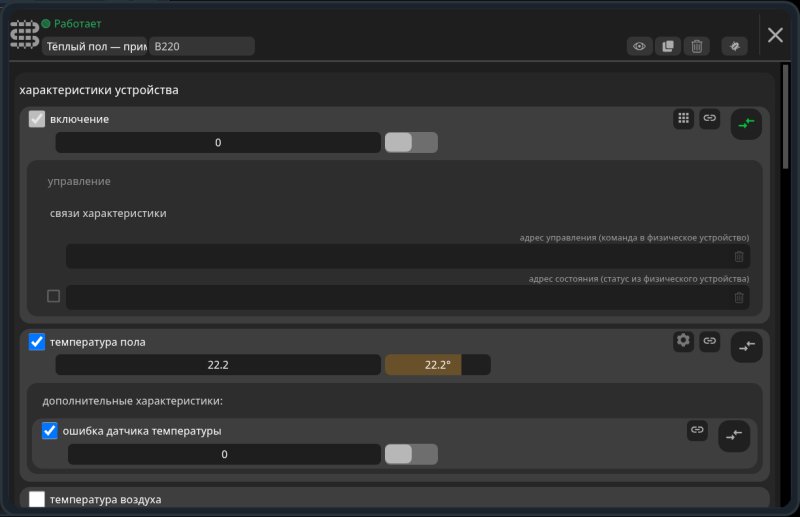
Task: Click link icon for ошибка датчика температуры
Action: [x=697, y=430]
